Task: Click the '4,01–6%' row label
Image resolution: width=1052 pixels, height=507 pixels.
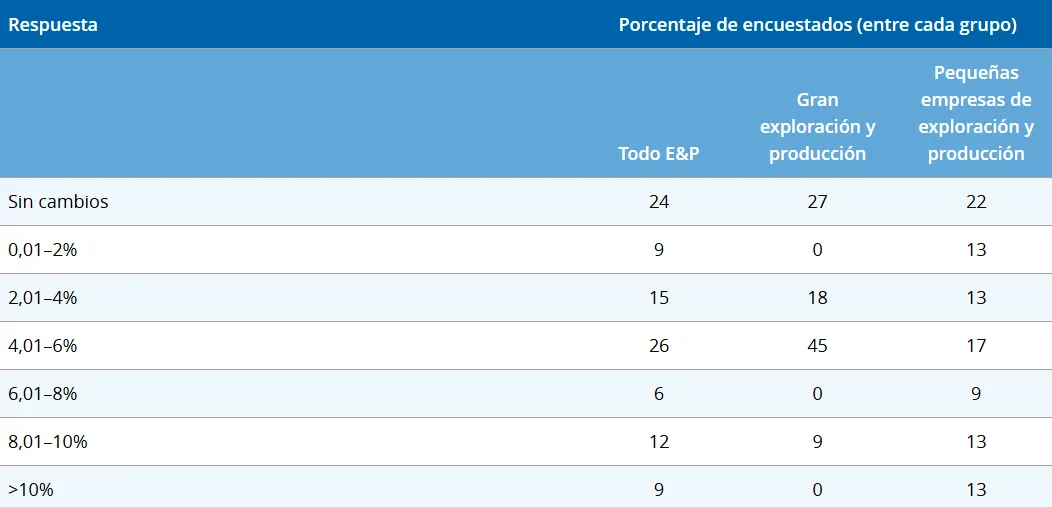Action: pyautogui.click(x=43, y=345)
